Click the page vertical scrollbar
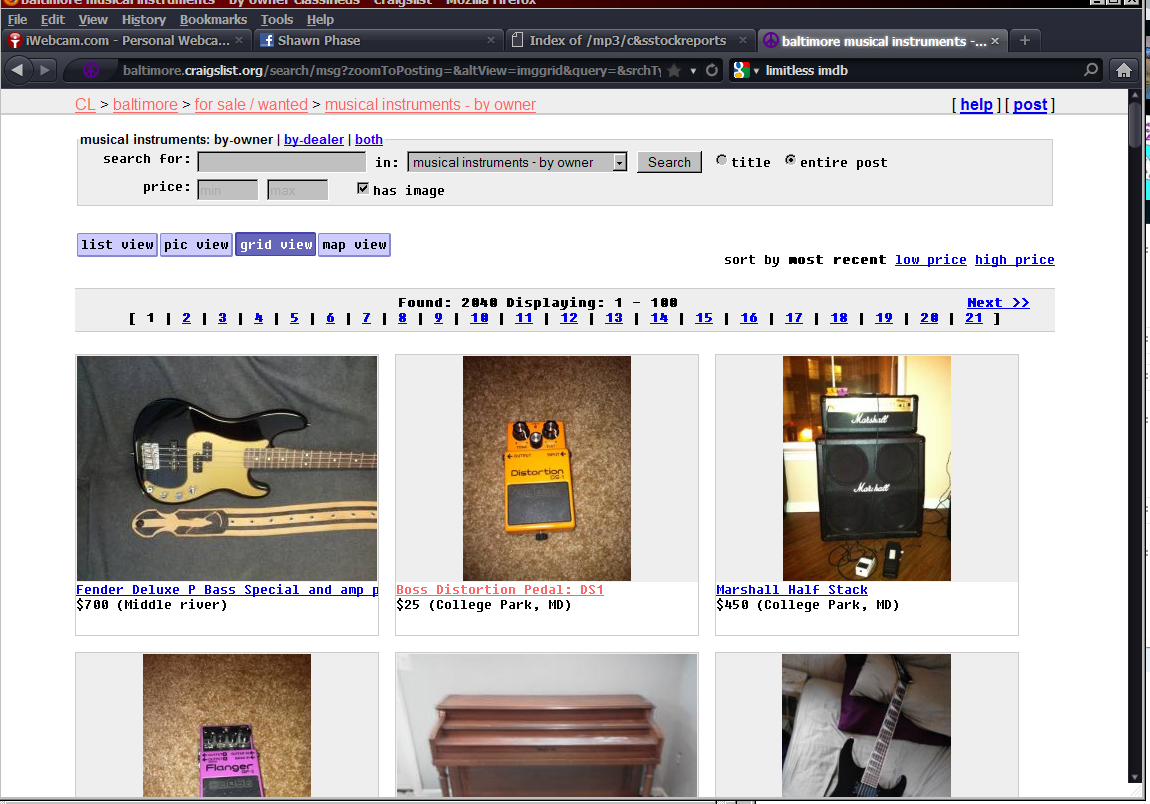The height and width of the screenshot is (804, 1150). click(x=1135, y=436)
